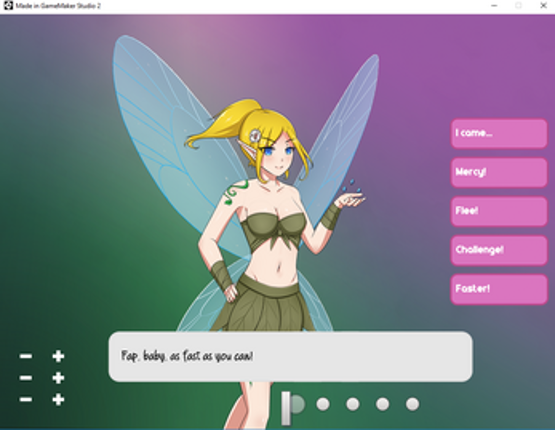Click the third progress dot
555x430 pixels.
[353, 404]
